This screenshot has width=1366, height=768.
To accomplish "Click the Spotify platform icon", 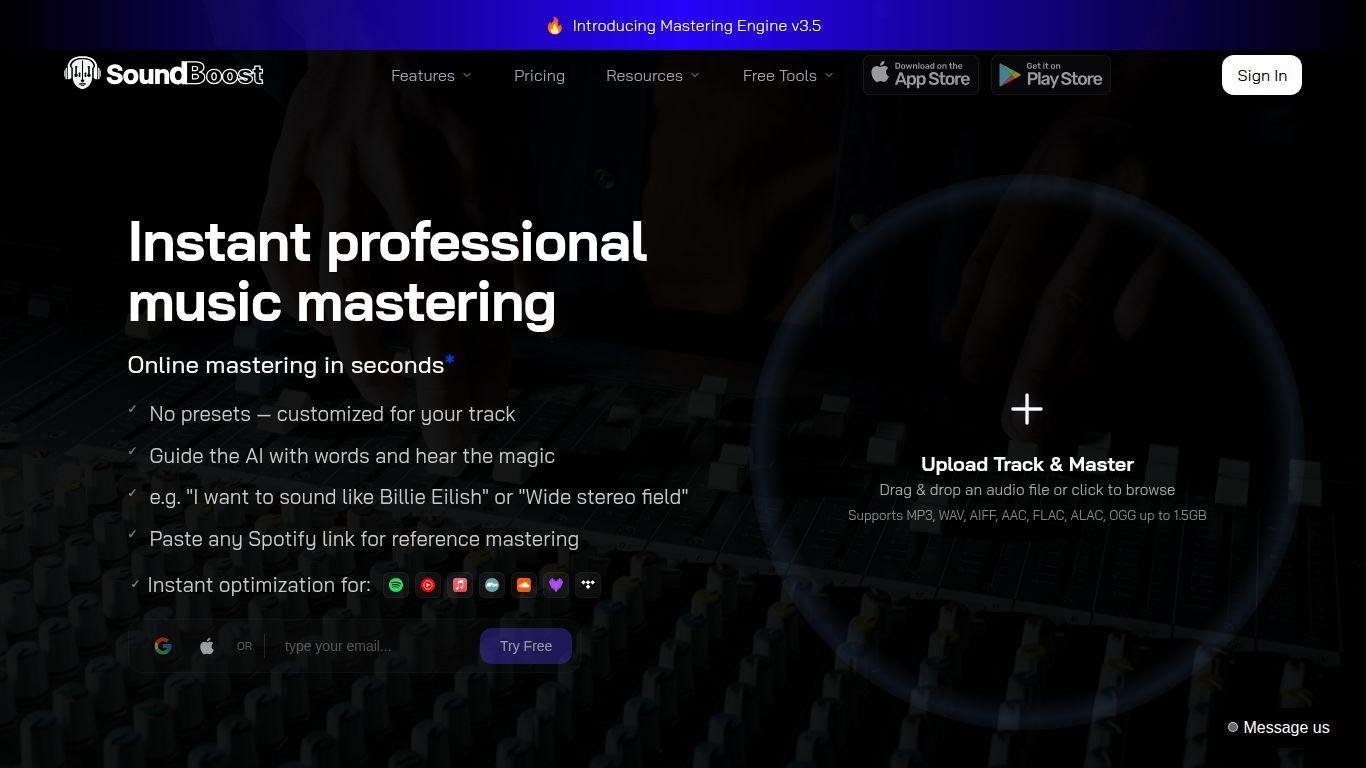I will 396,585.
